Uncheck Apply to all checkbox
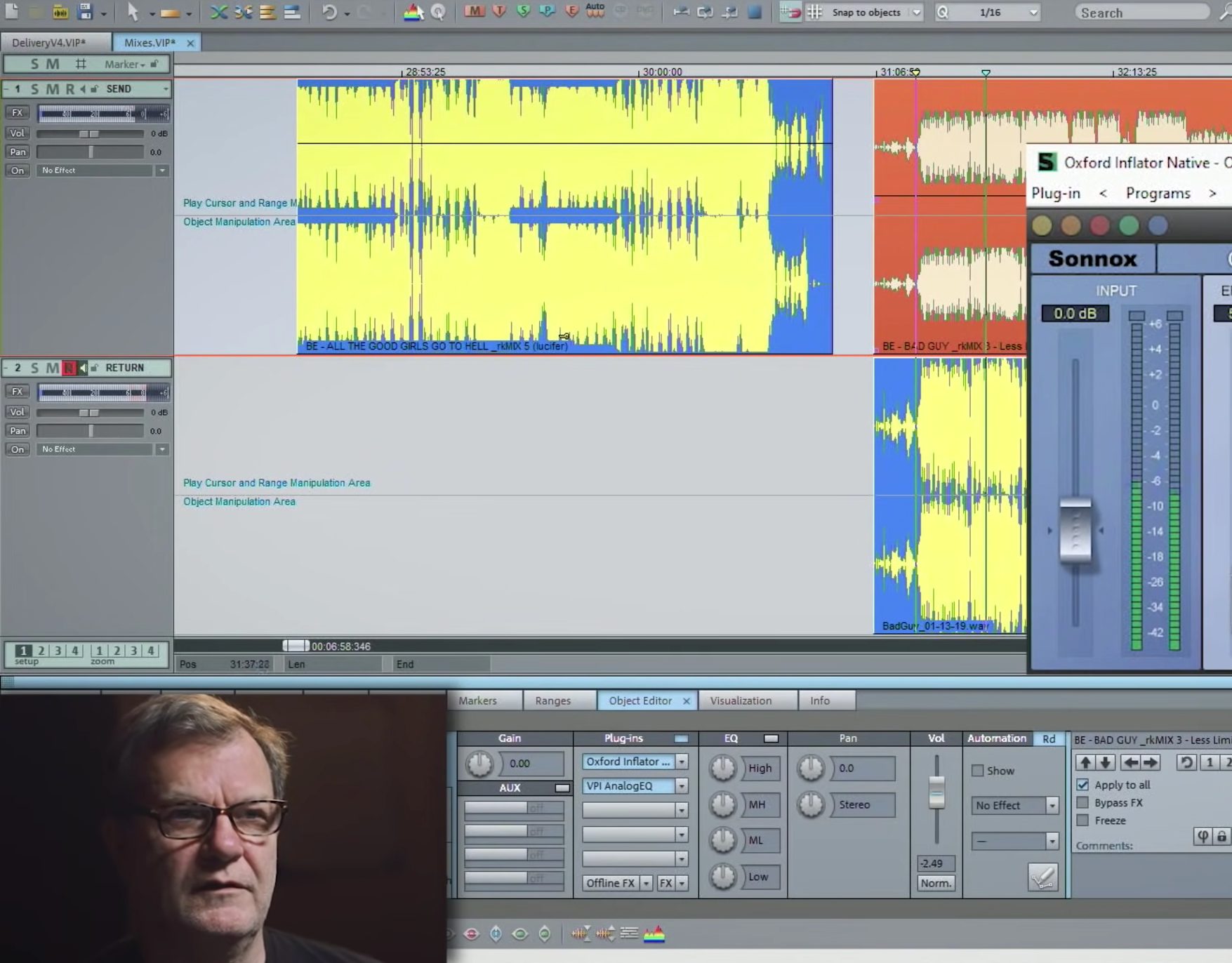The height and width of the screenshot is (963, 1232). tap(1082, 785)
